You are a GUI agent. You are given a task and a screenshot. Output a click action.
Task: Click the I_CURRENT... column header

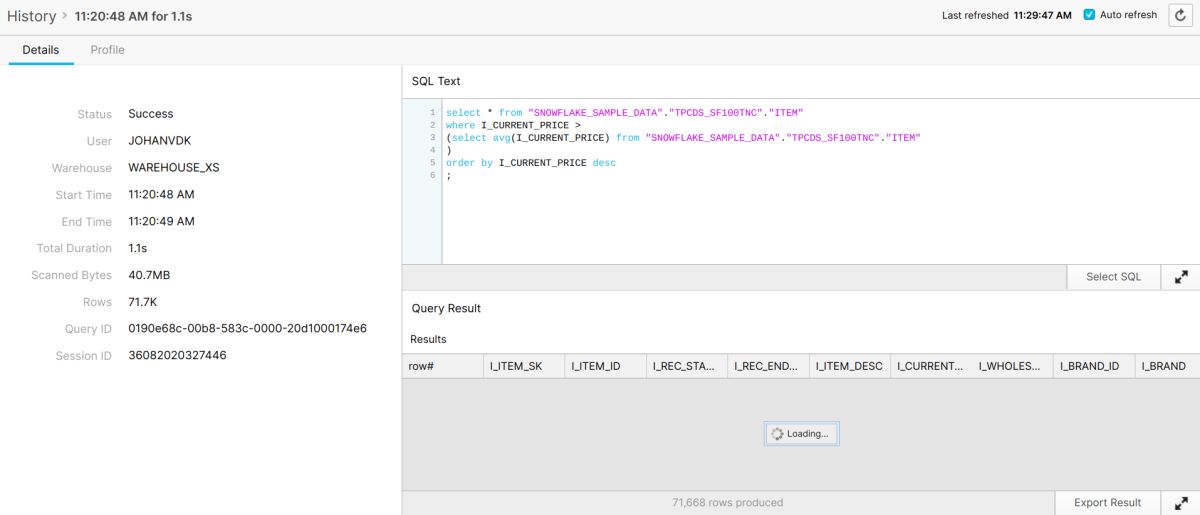tap(931, 366)
